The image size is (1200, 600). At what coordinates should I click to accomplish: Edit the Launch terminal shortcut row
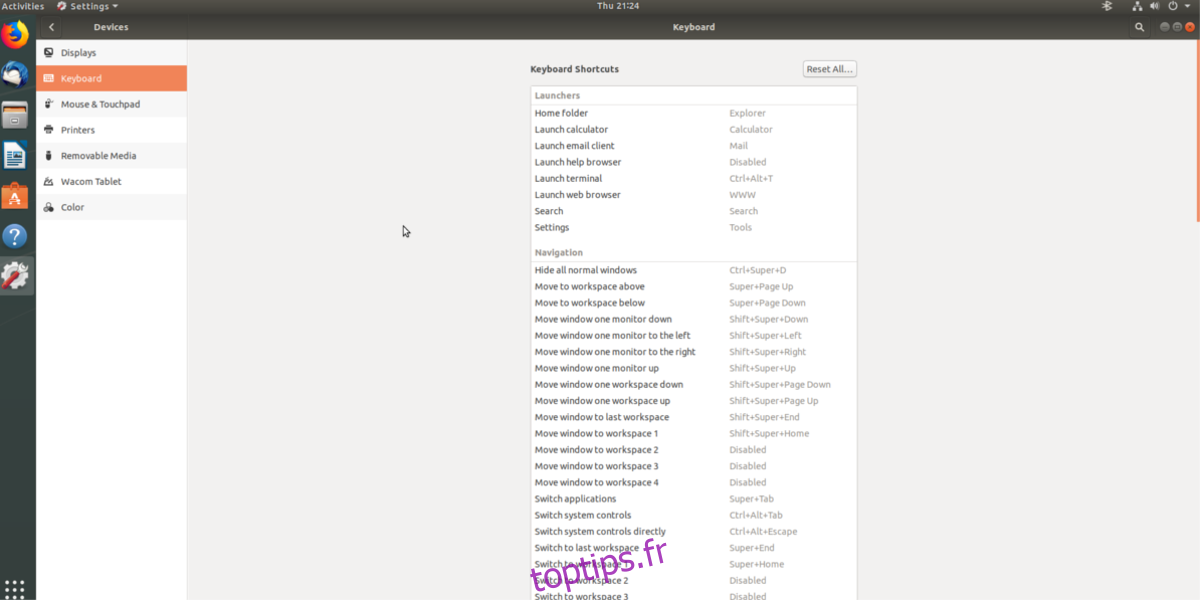(x=693, y=178)
